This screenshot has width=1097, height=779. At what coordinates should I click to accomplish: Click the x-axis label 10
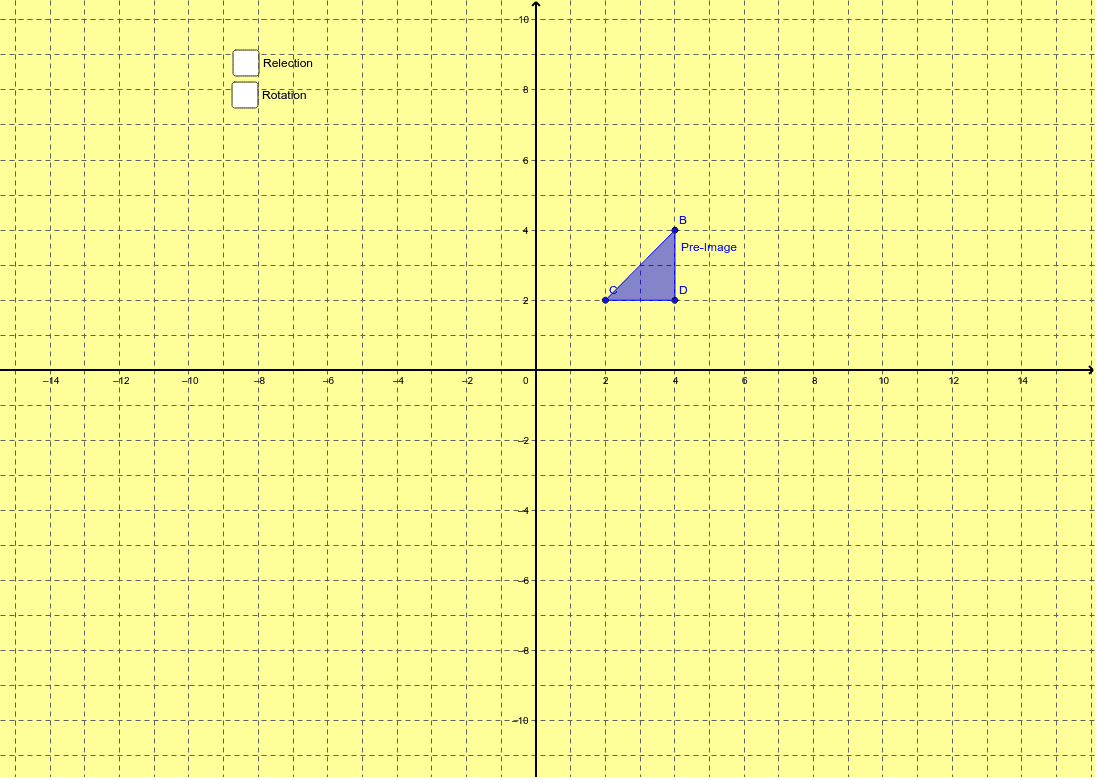[884, 381]
